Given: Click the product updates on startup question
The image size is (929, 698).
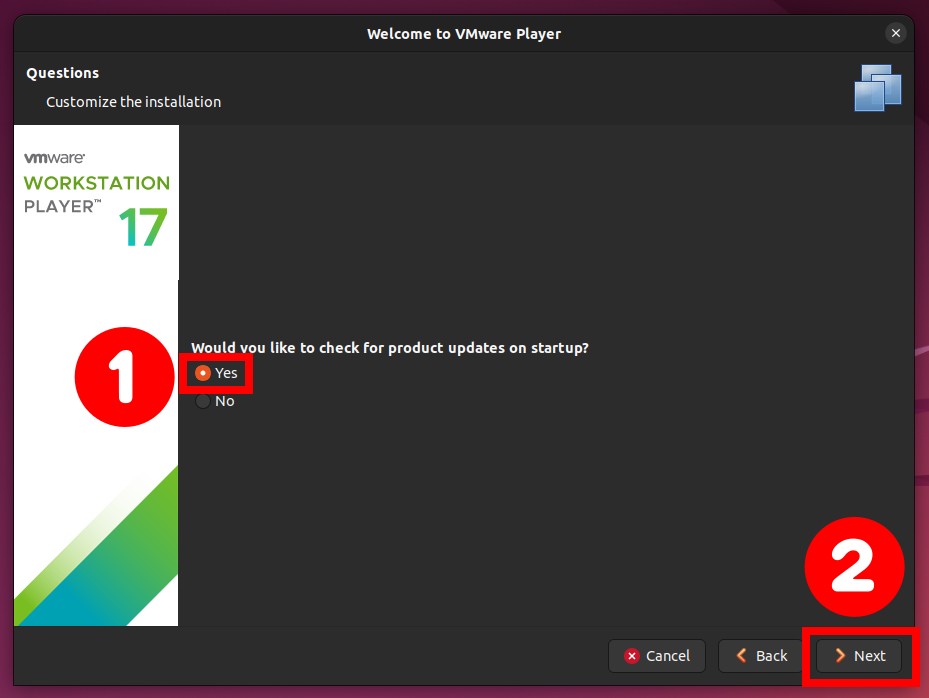Looking at the screenshot, I should click(x=390, y=347).
